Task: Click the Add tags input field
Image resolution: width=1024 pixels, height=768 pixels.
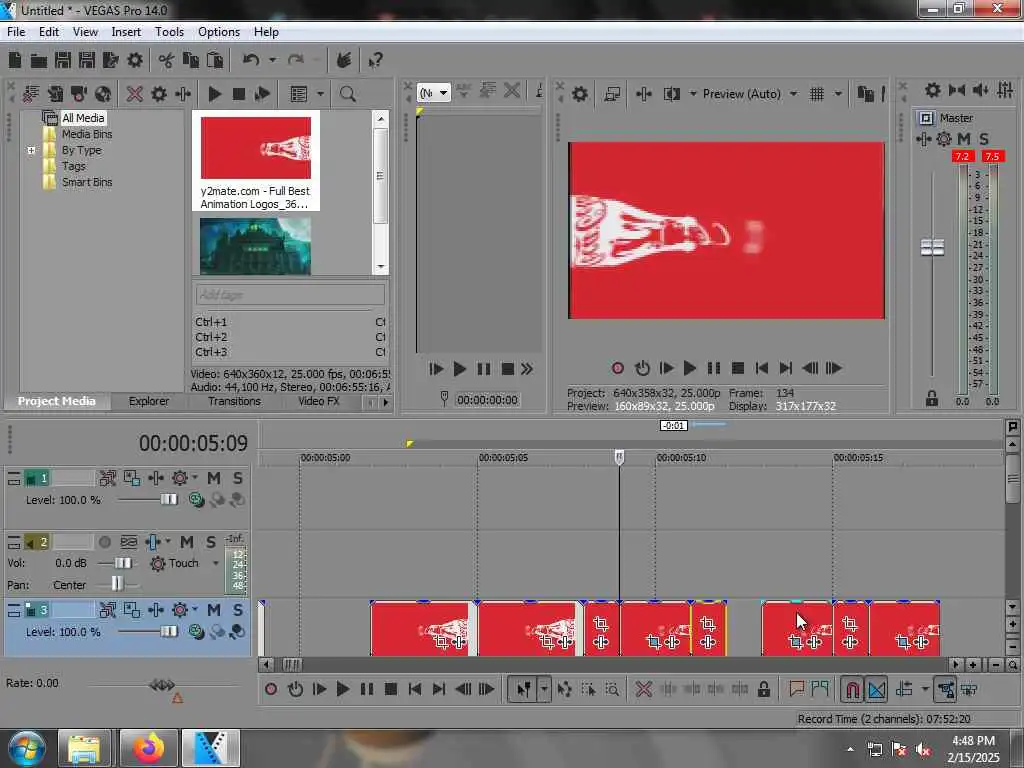Action: (290, 295)
